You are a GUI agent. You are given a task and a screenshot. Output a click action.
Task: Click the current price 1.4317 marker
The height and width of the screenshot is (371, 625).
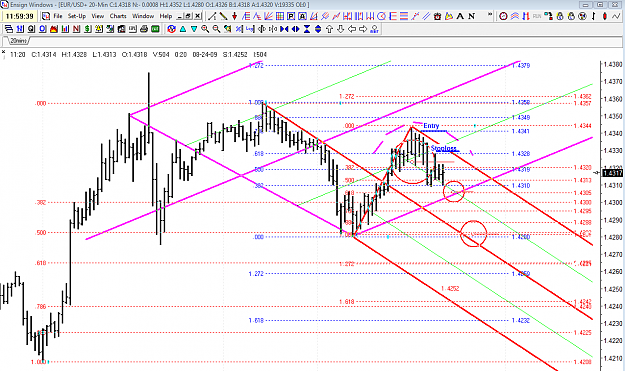(613, 173)
